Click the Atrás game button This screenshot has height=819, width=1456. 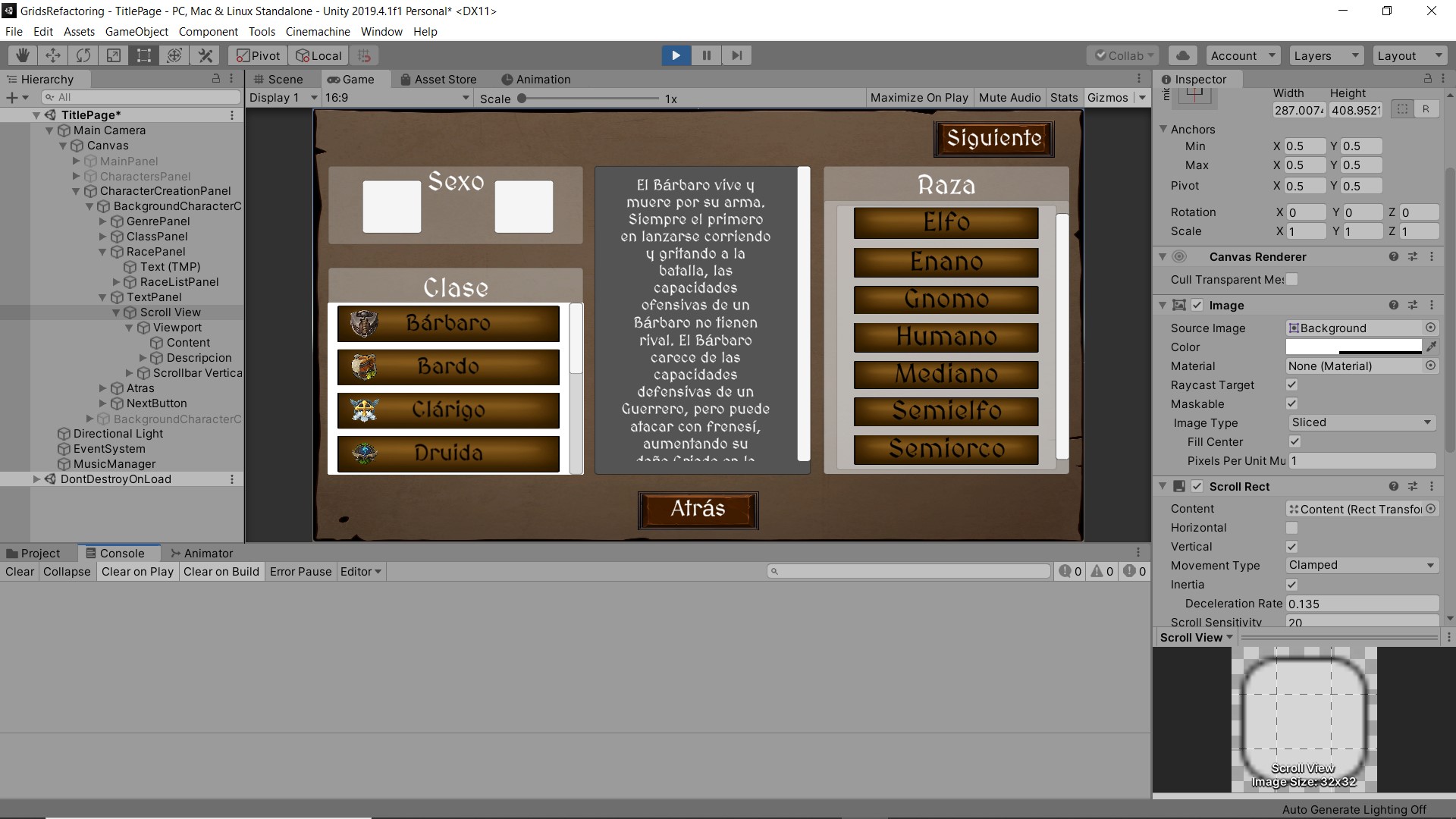[698, 509]
